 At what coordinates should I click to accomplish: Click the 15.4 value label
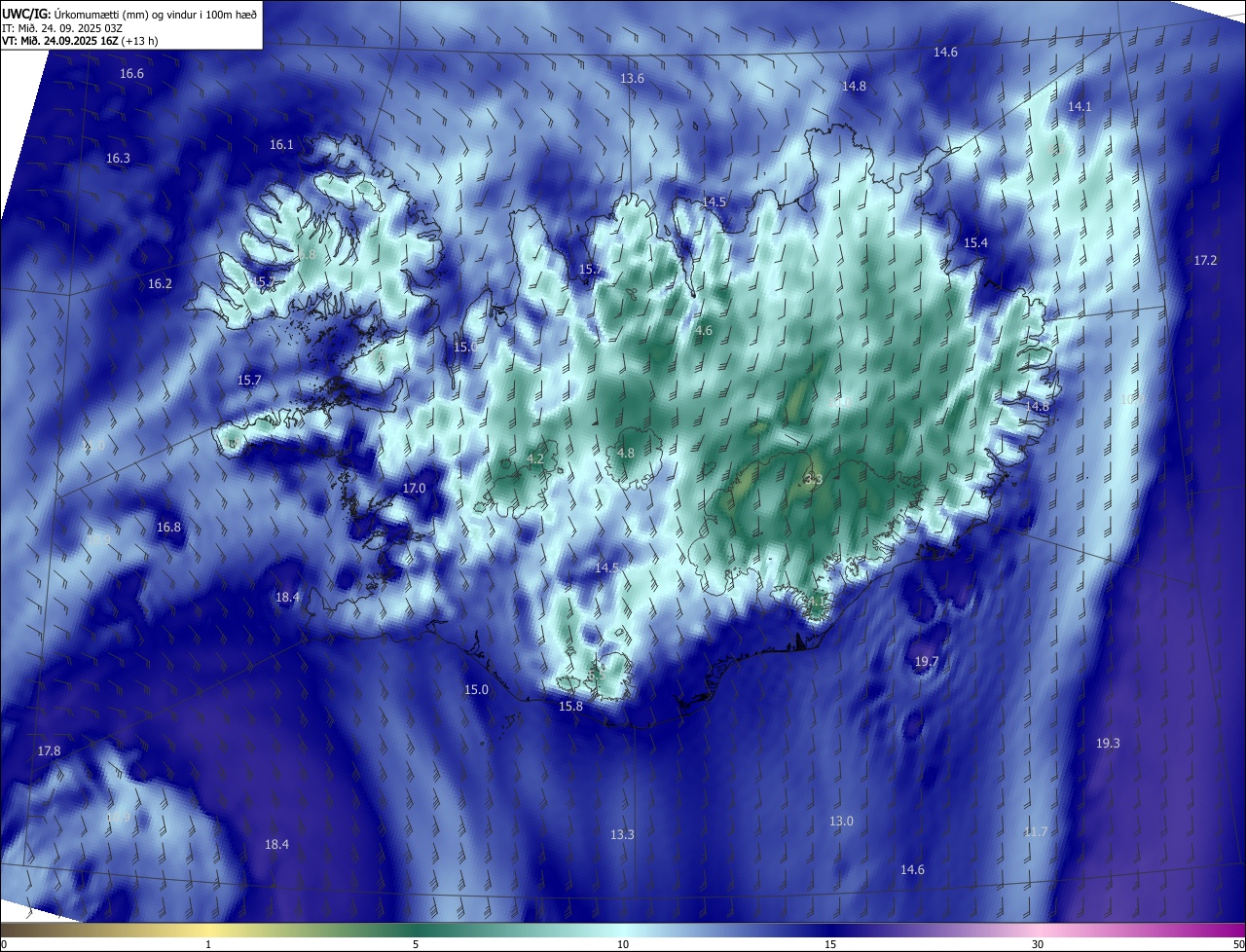tap(975, 242)
